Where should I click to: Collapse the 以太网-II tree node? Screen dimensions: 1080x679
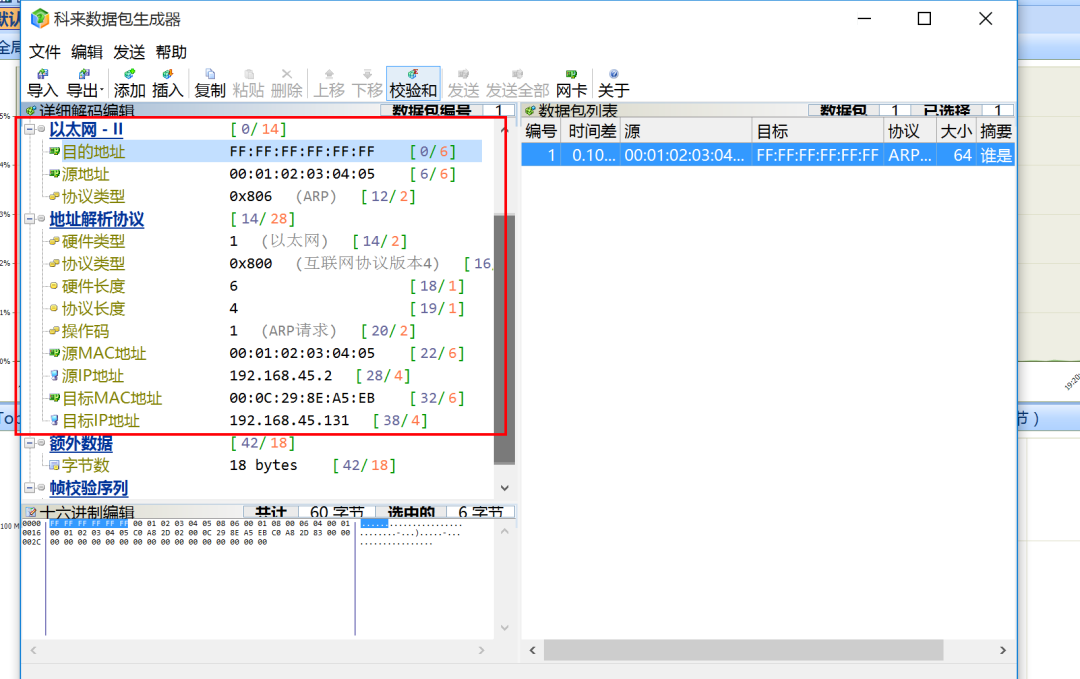pyautogui.click(x=30, y=129)
